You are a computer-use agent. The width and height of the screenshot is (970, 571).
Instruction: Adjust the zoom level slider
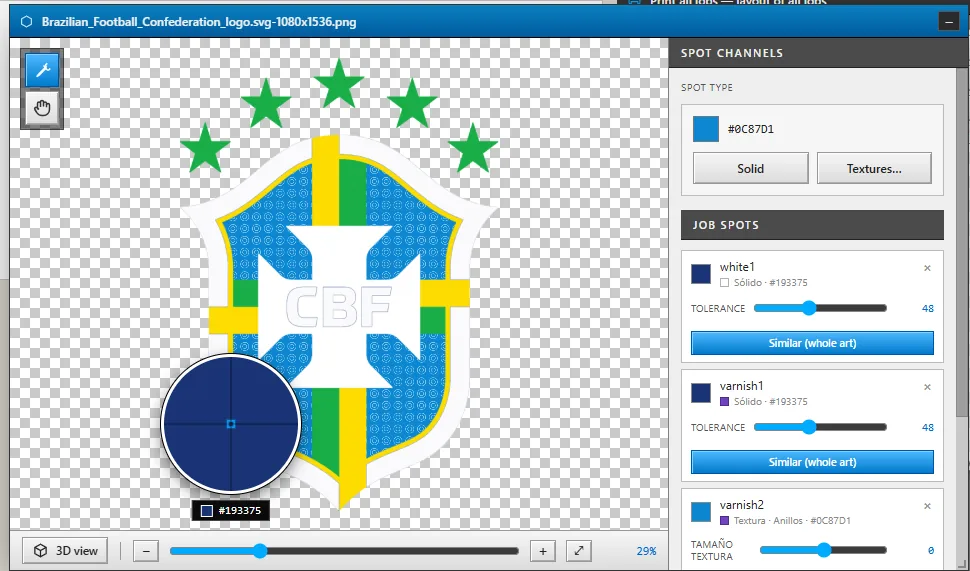344,551
